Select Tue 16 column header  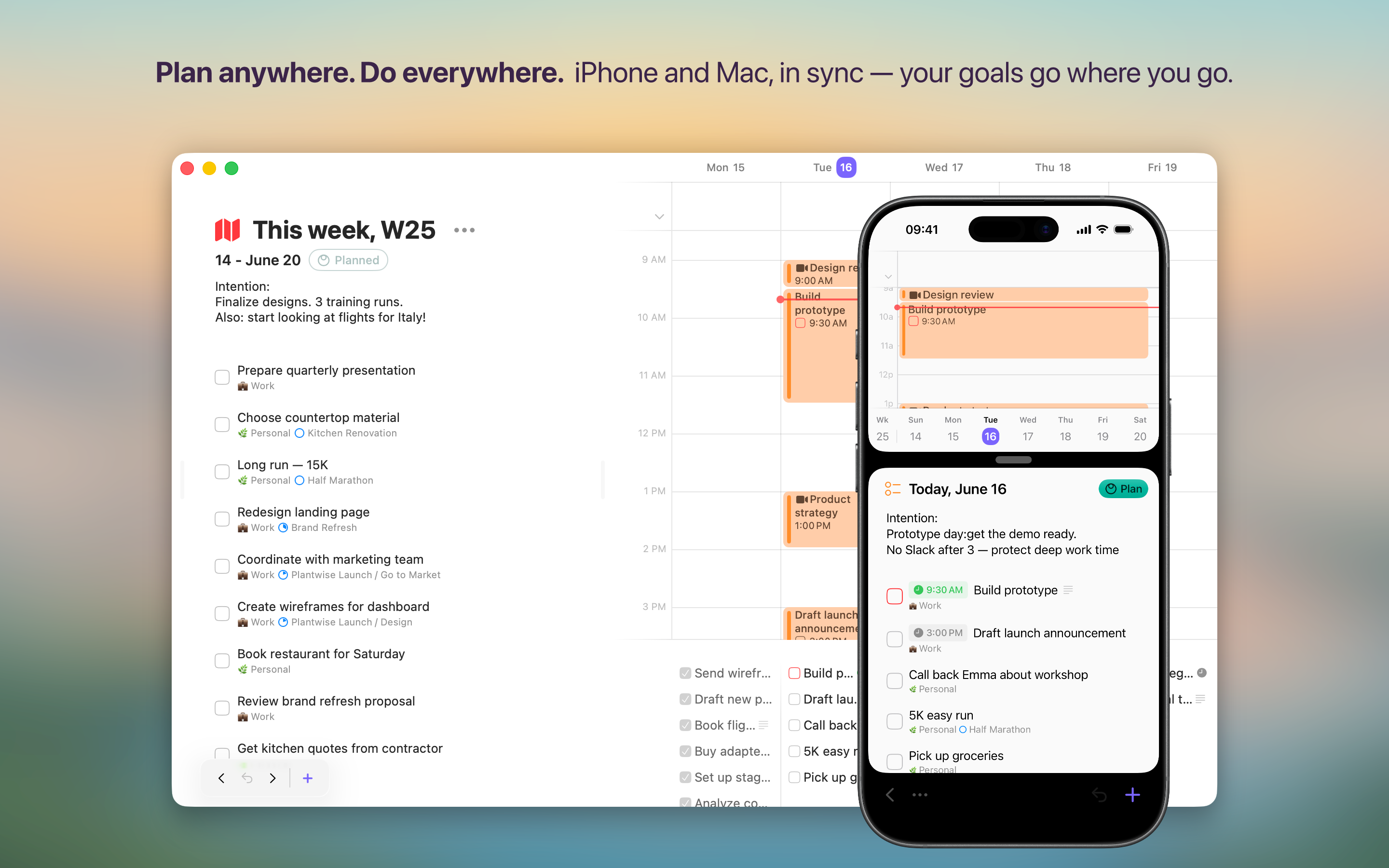pos(834,167)
